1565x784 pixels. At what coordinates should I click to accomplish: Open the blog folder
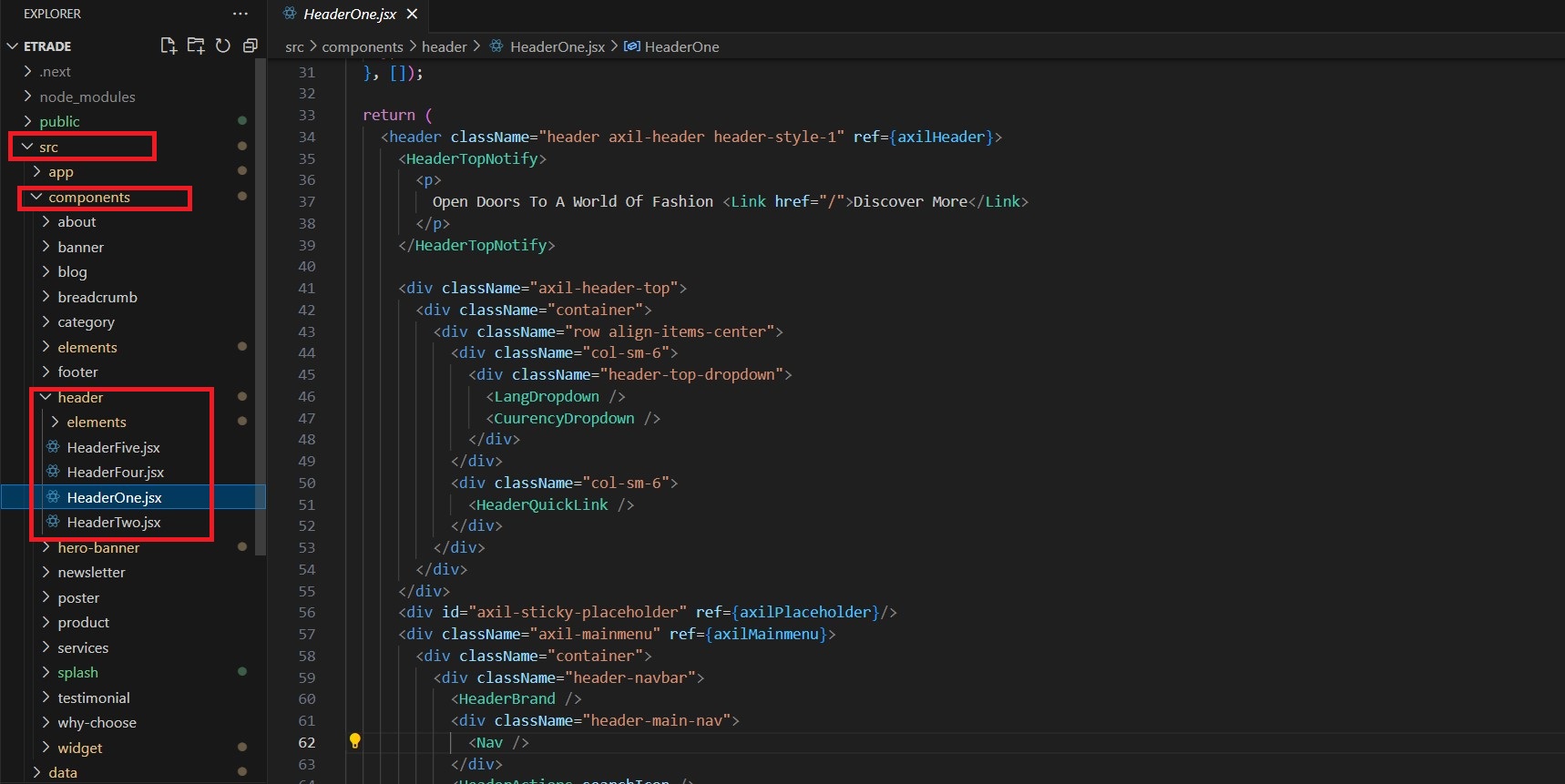tap(72, 271)
